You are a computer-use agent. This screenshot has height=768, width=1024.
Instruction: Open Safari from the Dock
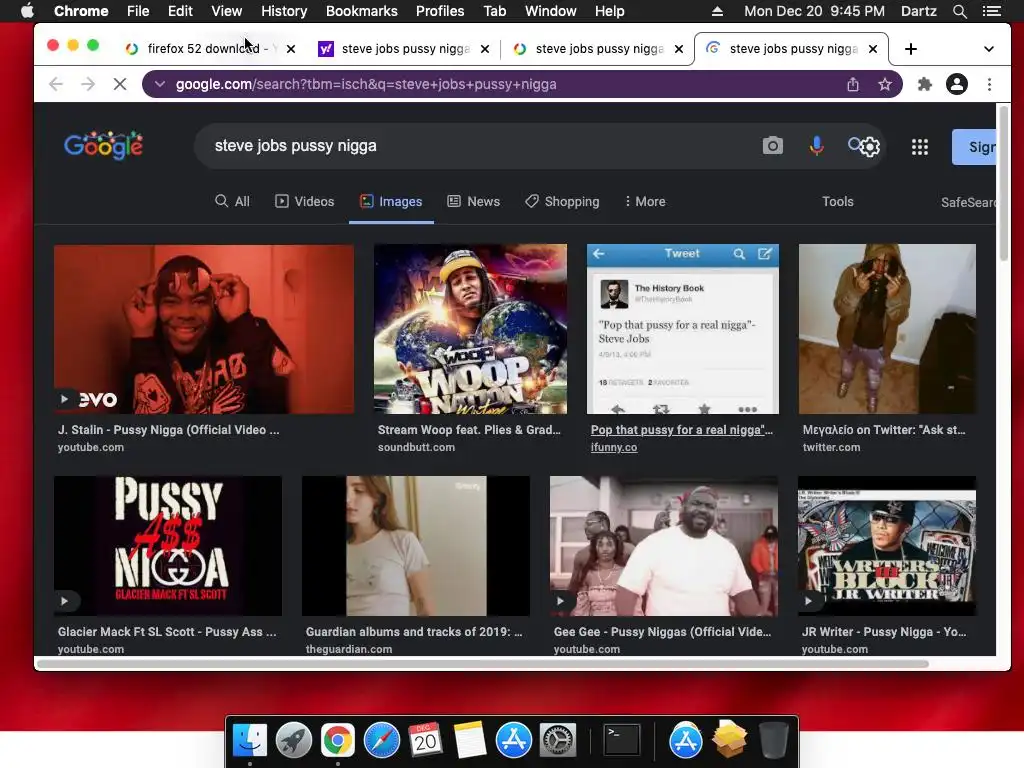pyautogui.click(x=381, y=740)
